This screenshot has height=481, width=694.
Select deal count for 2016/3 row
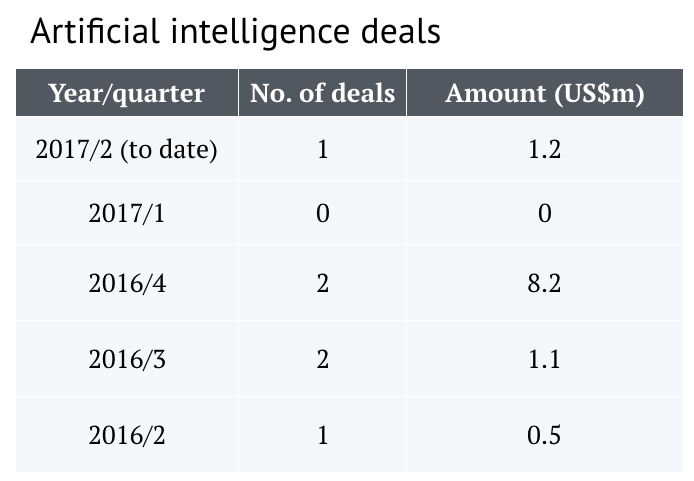click(x=322, y=359)
